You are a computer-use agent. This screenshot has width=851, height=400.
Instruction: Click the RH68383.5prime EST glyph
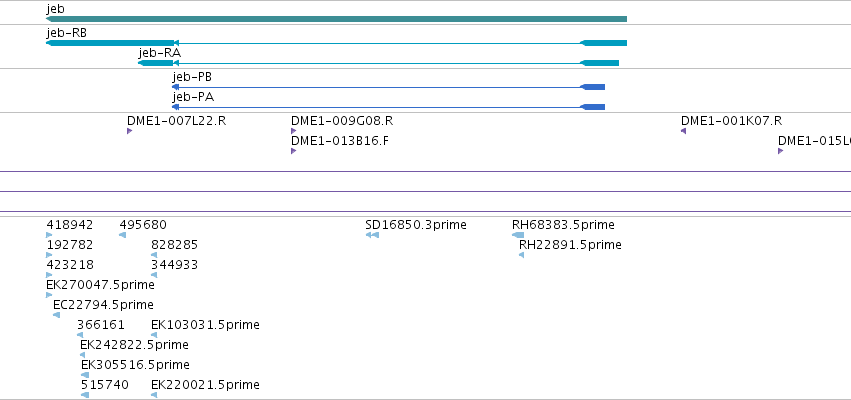pos(518,235)
